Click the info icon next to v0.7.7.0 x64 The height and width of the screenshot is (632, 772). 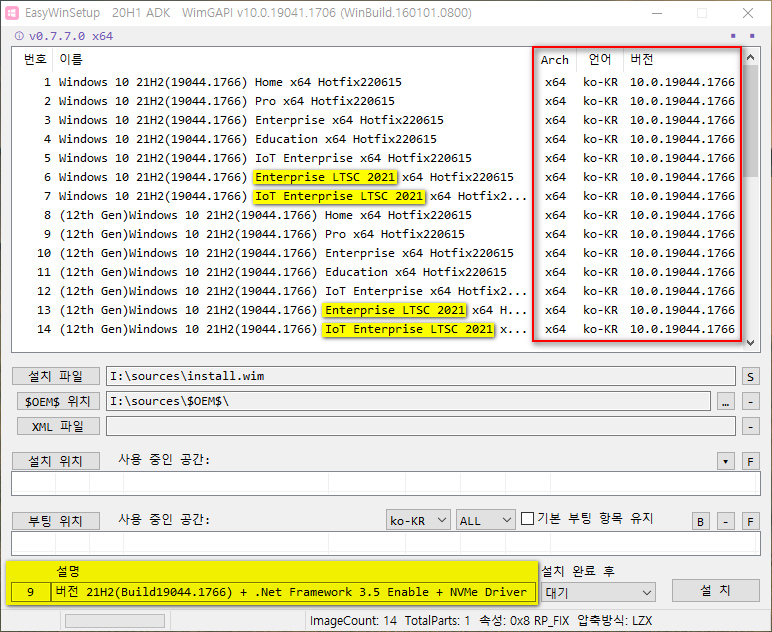(19, 36)
